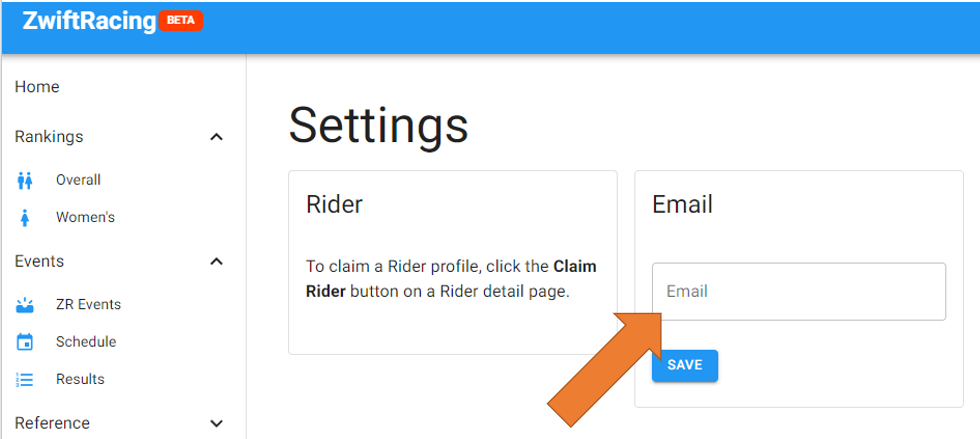Click the Women's rankings person icon

[25, 218]
